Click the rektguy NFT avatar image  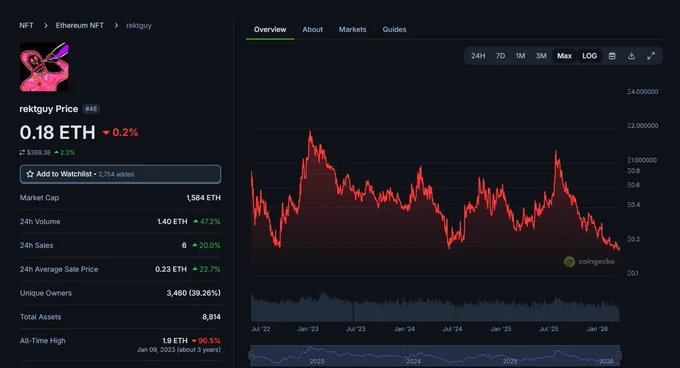pos(44,67)
